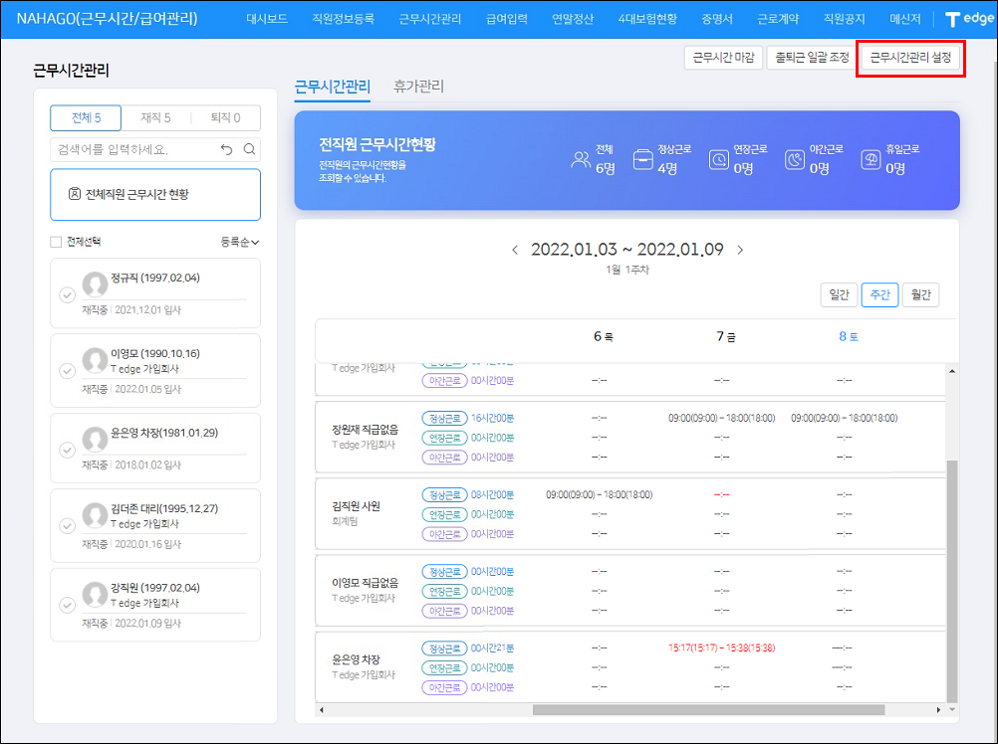Filter employees by 재직 5 tab
Viewport: 998px width, 744px height.
[156, 118]
